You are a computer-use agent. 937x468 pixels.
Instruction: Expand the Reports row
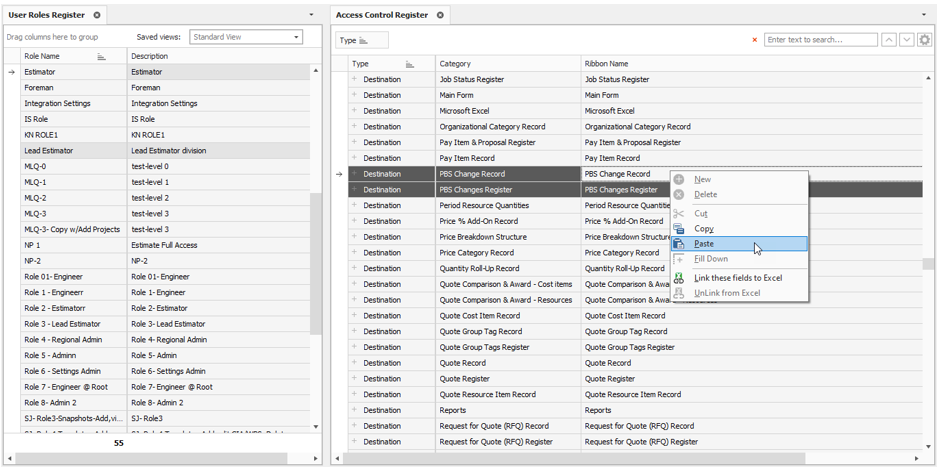(x=354, y=410)
